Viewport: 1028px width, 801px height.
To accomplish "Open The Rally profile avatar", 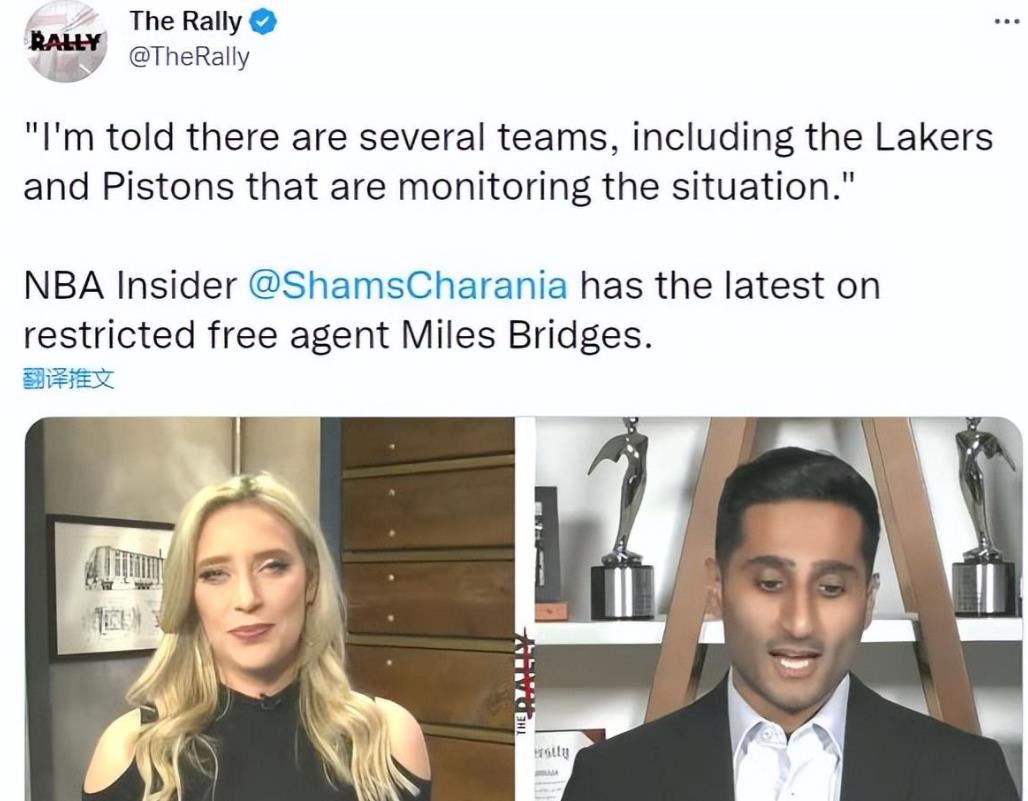I will pos(66,42).
